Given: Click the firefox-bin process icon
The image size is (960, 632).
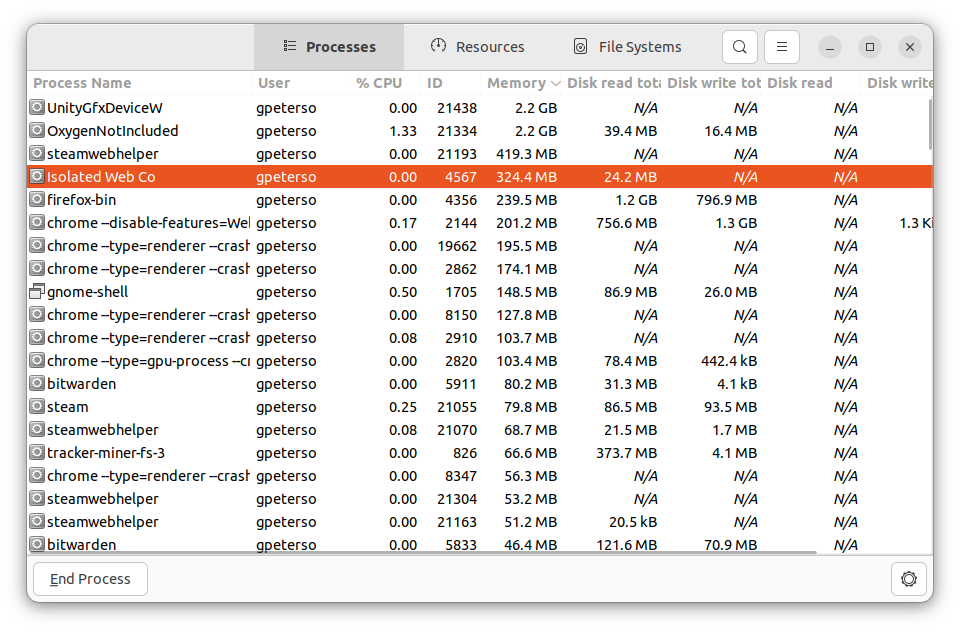Looking at the screenshot, I should [x=37, y=200].
